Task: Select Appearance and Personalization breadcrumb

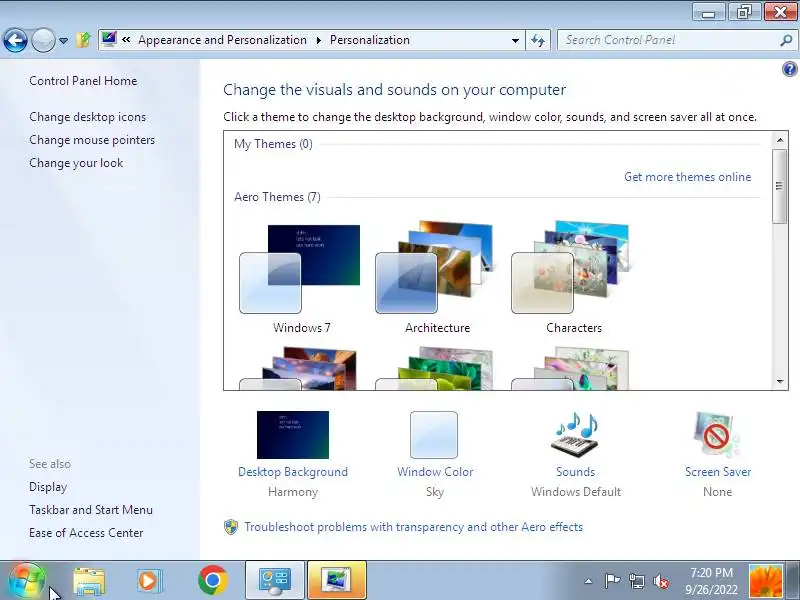Action: pyautogui.click(x=222, y=40)
